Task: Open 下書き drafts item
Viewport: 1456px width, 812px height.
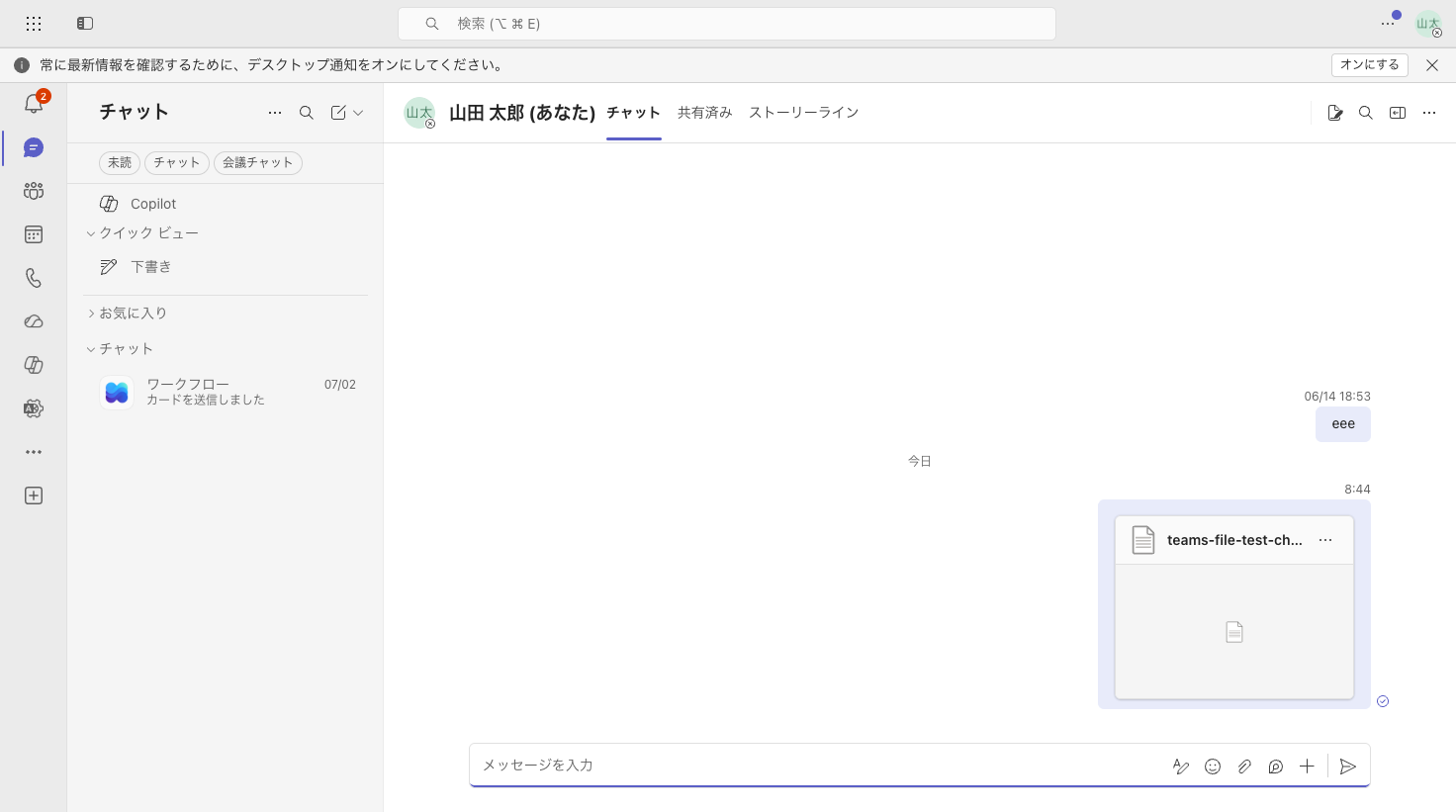Action: coord(226,267)
